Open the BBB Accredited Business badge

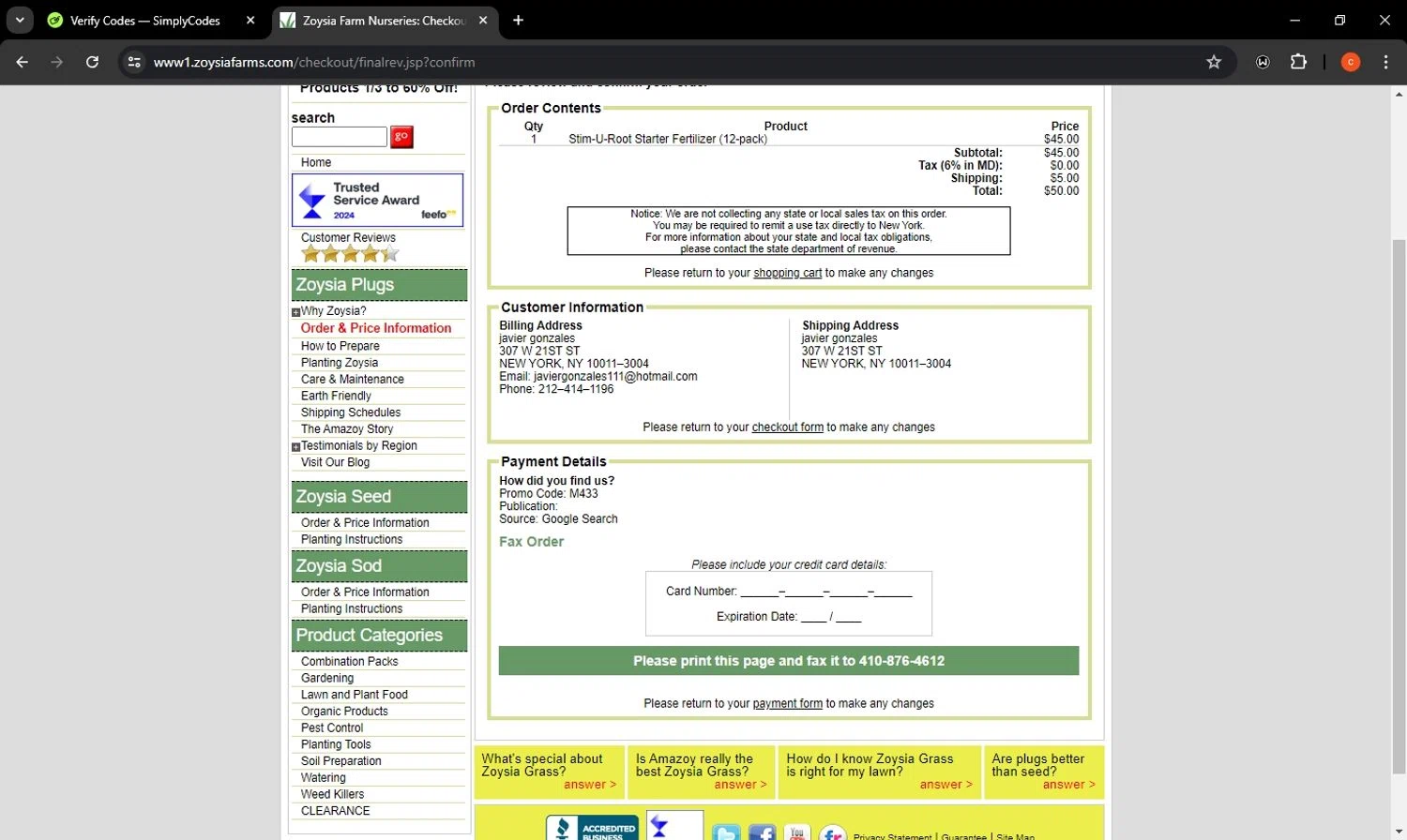click(x=593, y=828)
